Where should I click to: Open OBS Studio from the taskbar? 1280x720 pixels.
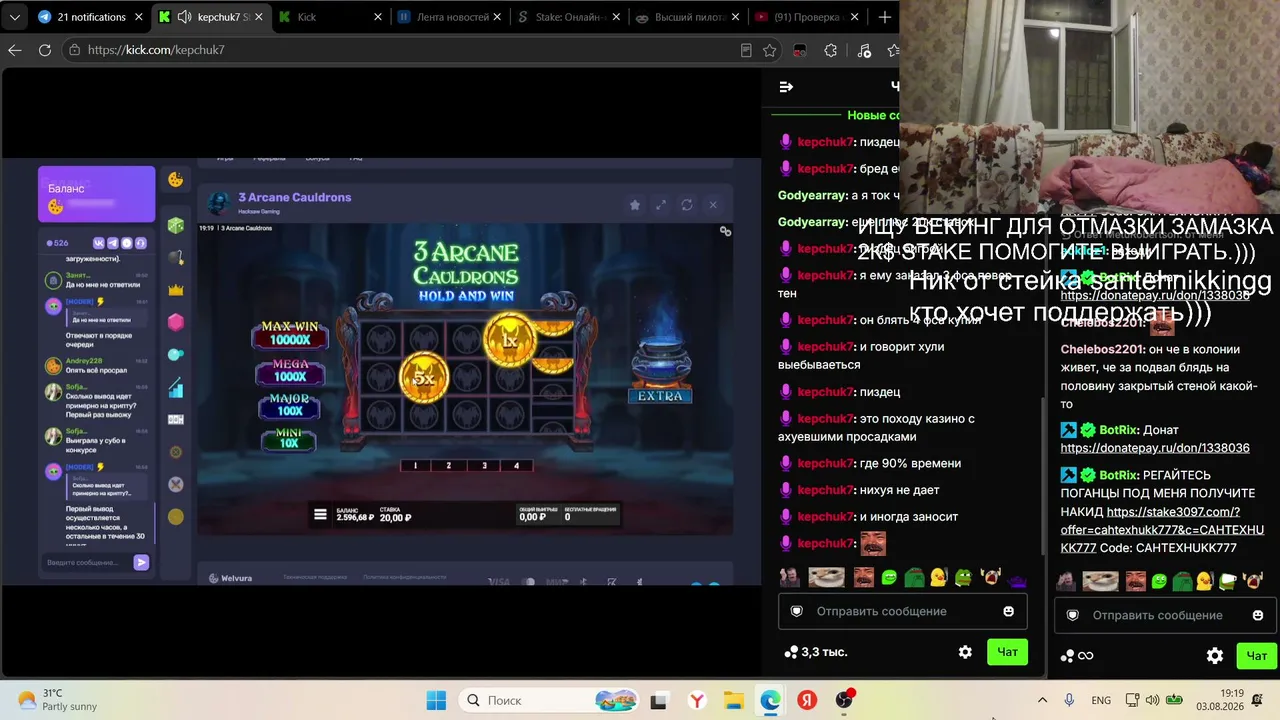click(x=844, y=700)
